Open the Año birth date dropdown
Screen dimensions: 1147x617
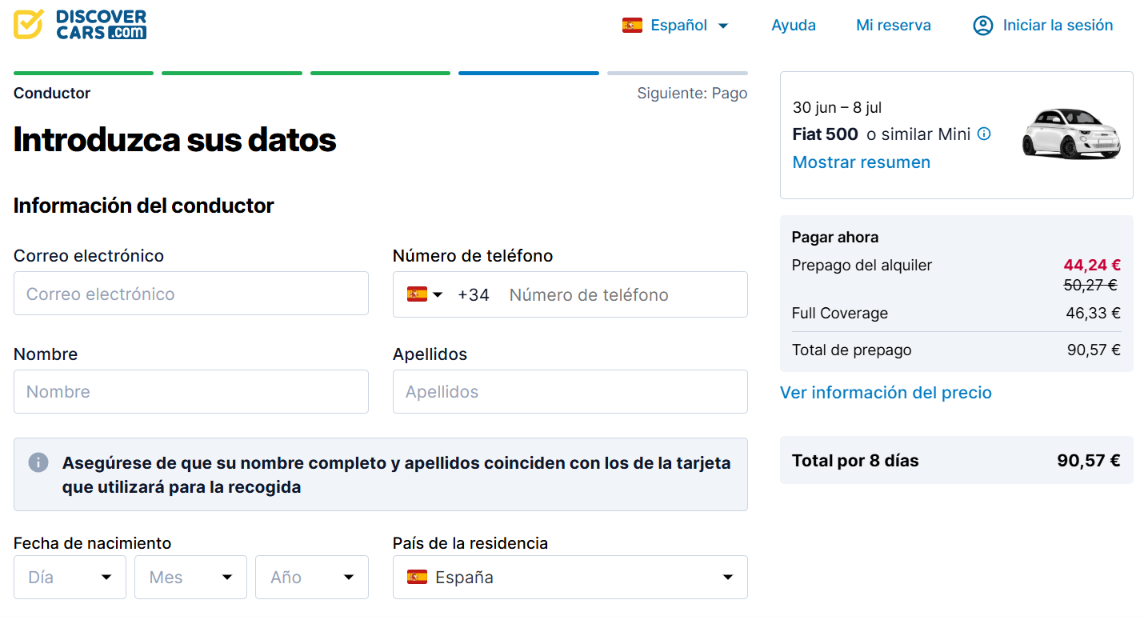(312, 577)
